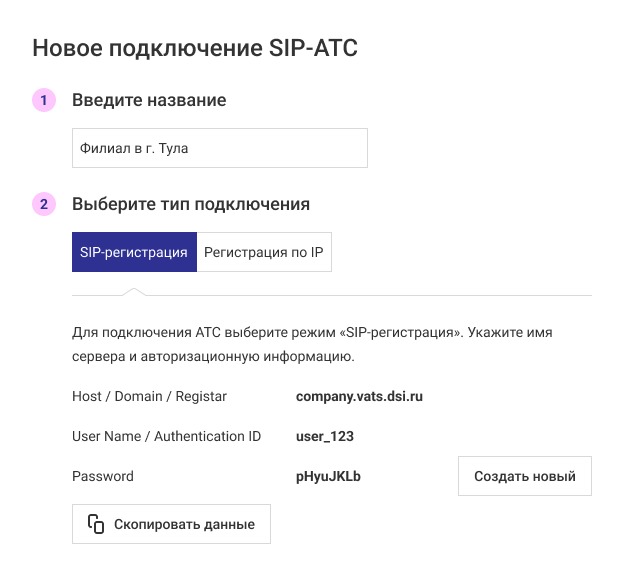
Task: Click the pointer notch under the SIP-регистрация tab
Action: click(x=134, y=292)
